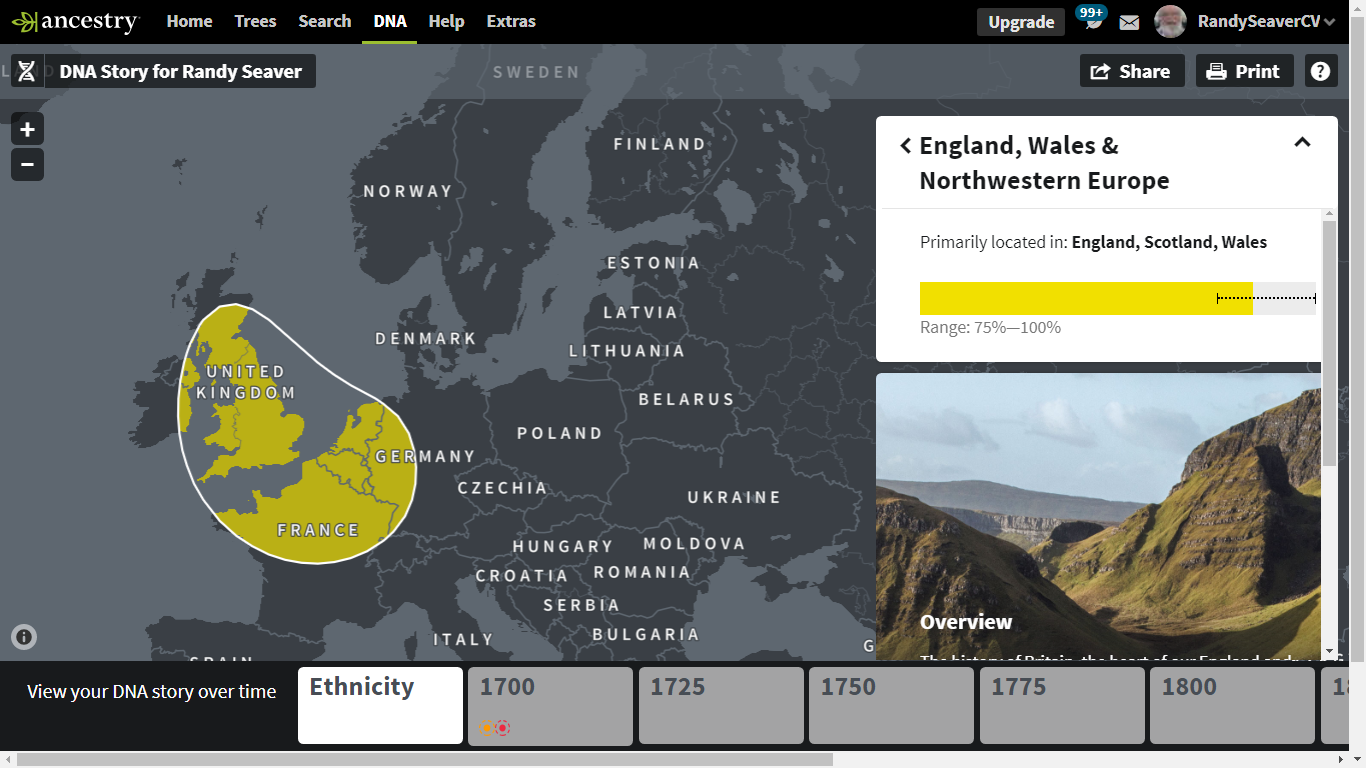Click the DNA helix icon beside the story title
1366x768 pixels.
coord(26,70)
